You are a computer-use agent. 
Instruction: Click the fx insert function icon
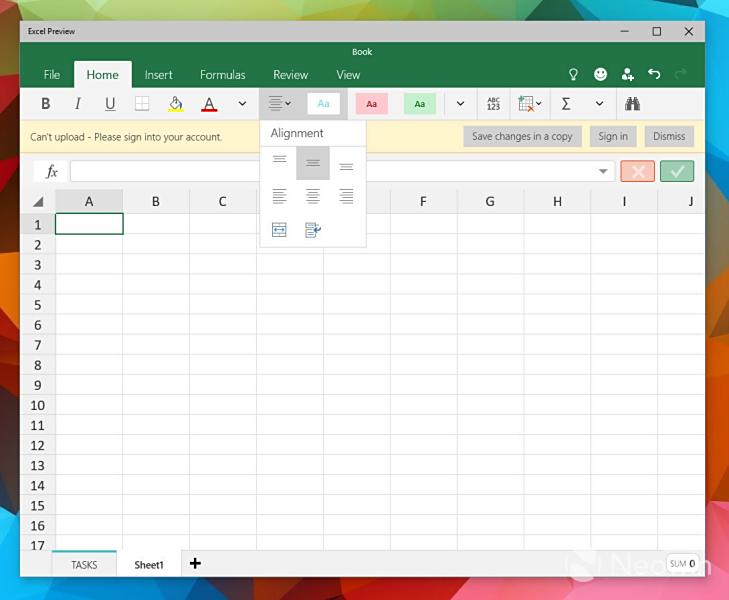51,171
